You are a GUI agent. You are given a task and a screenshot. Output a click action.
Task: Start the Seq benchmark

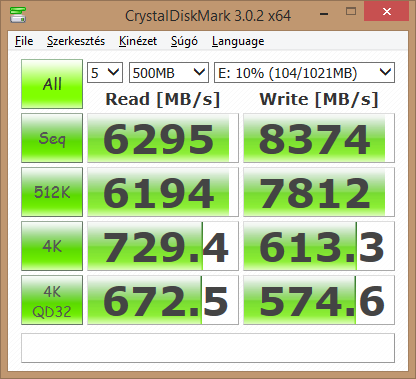point(52,138)
